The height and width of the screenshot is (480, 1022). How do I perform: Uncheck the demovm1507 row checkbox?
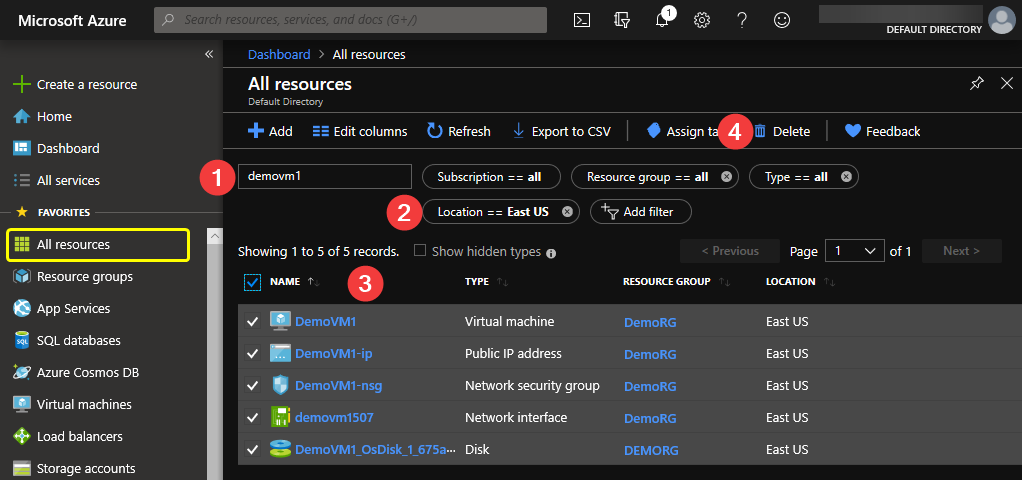[x=252, y=417]
